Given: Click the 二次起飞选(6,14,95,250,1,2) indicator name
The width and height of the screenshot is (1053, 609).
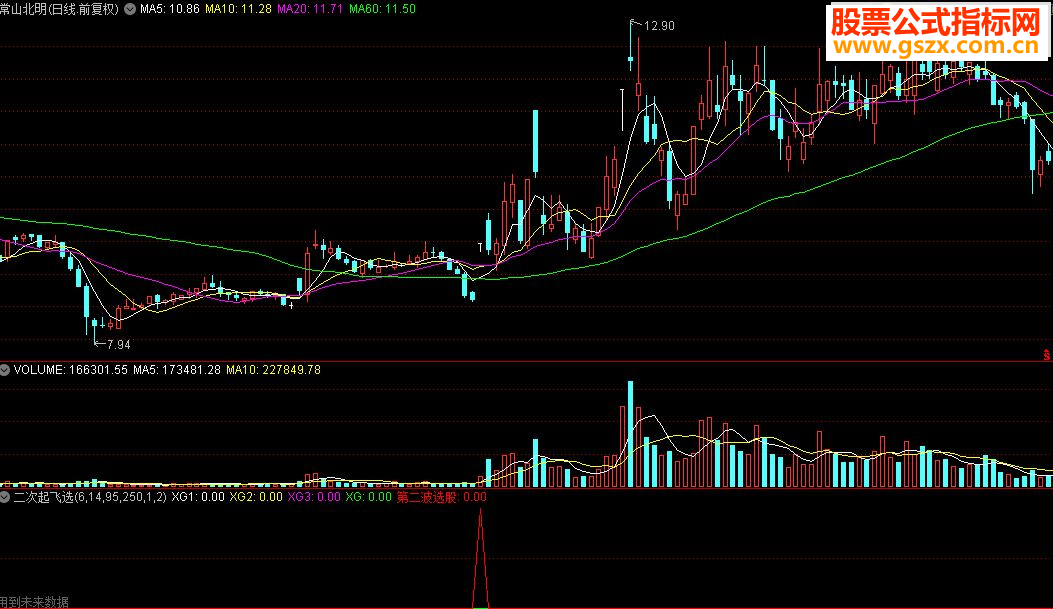Looking at the screenshot, I should [x=90, y=498].
